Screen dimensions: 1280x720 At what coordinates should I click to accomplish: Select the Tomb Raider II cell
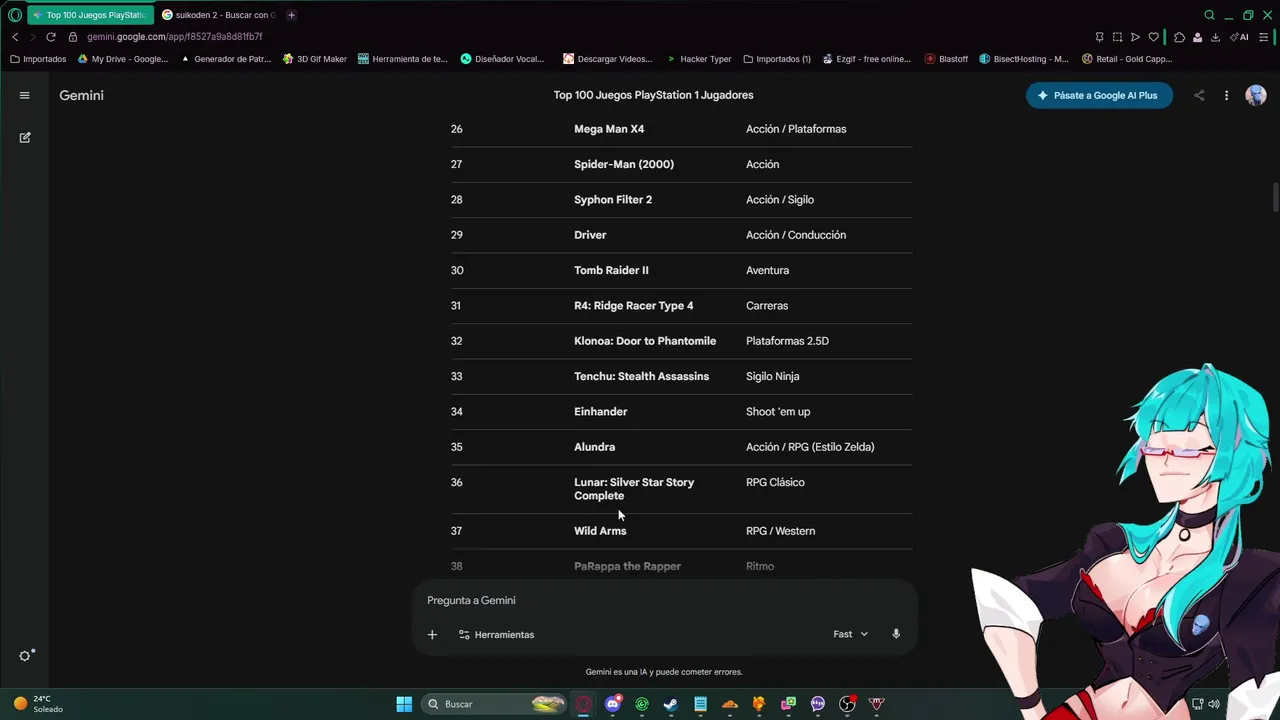click(611, 270)
